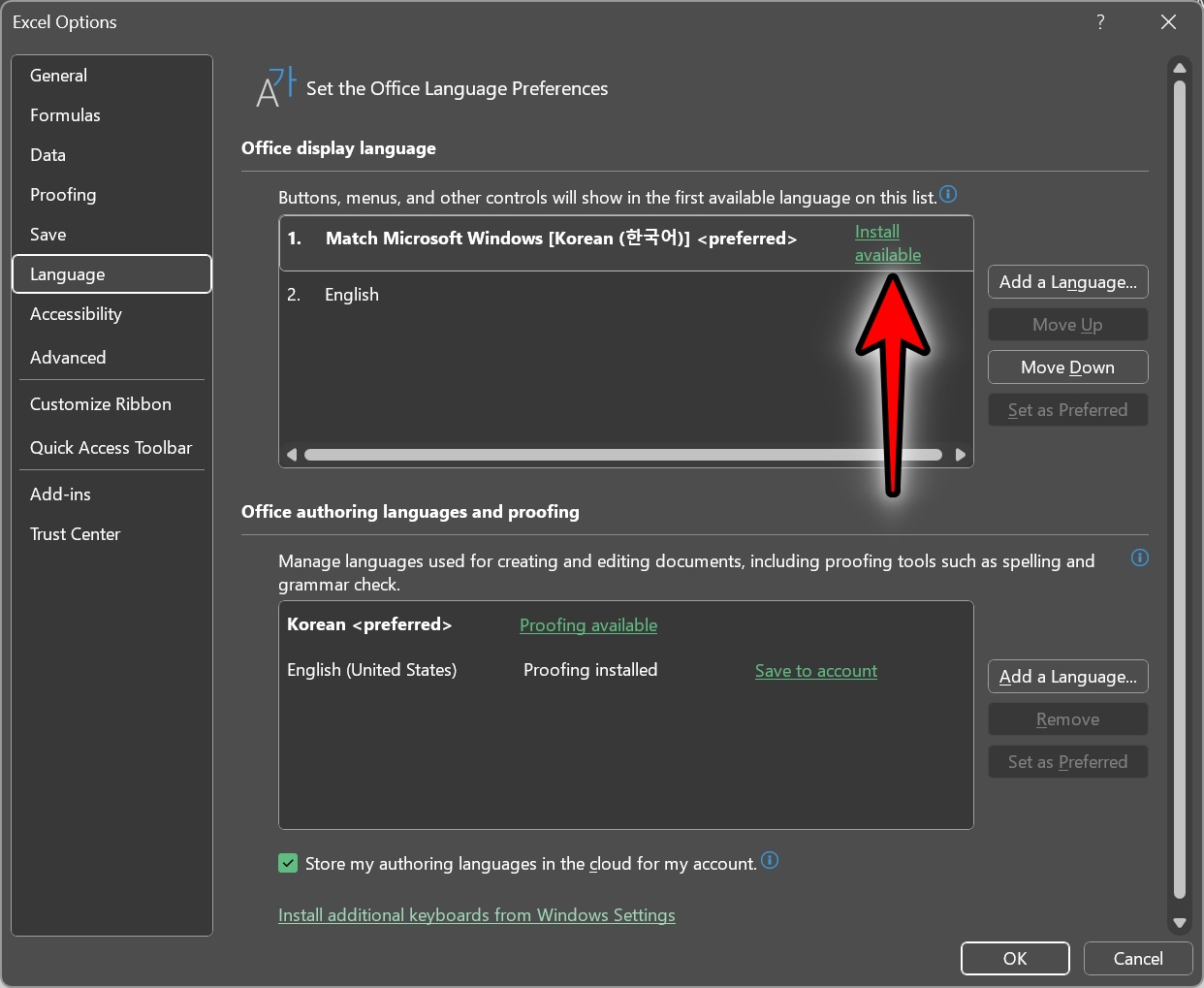Image resolution: width=1204 pixels, height=988 pixels.
Task: Click the dialog scrollbar up arrow
Action: click(x=1180, y=68)
